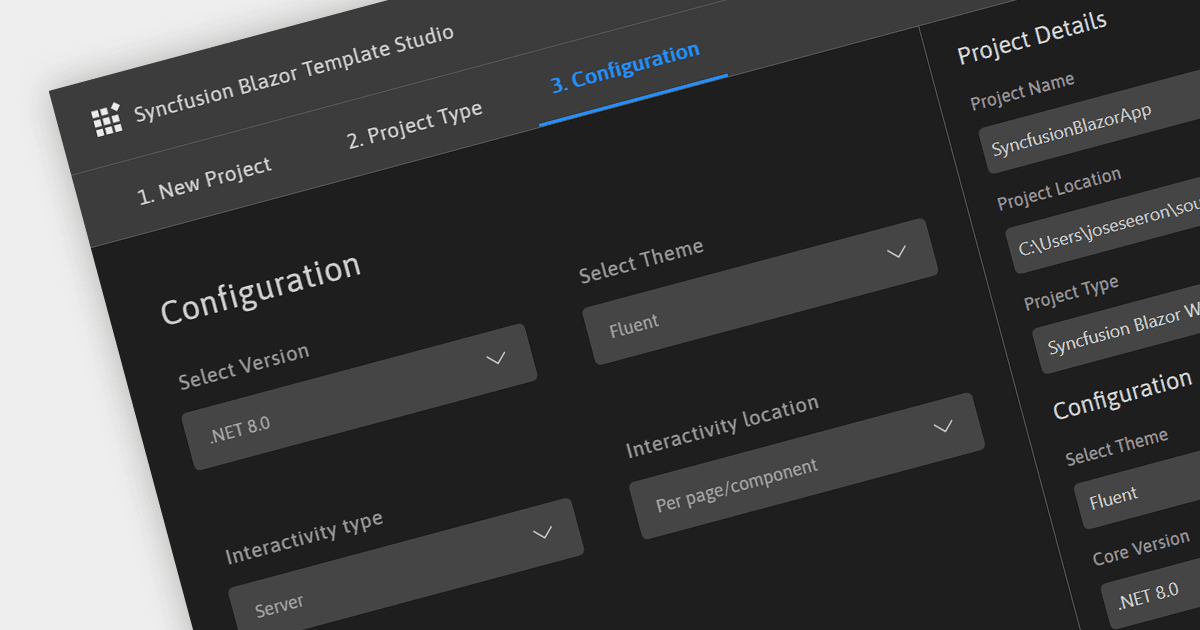1200x630 pixels.
Task: Click the Project Location path field
Action: click(x=1104, y=225)
